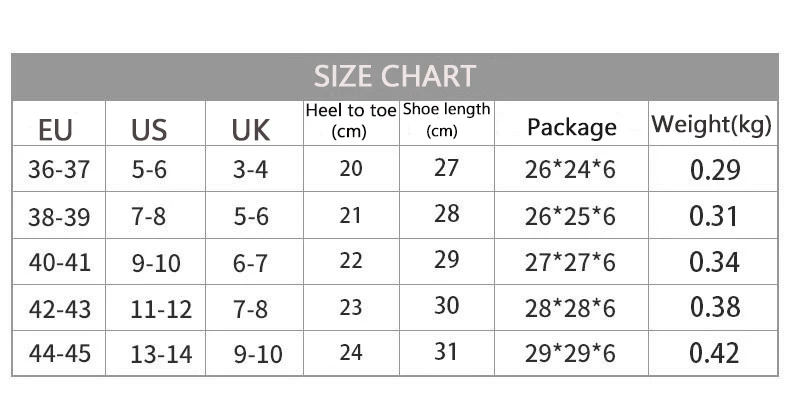Click the Weight(kg) column header

click(x=711, y=125)
